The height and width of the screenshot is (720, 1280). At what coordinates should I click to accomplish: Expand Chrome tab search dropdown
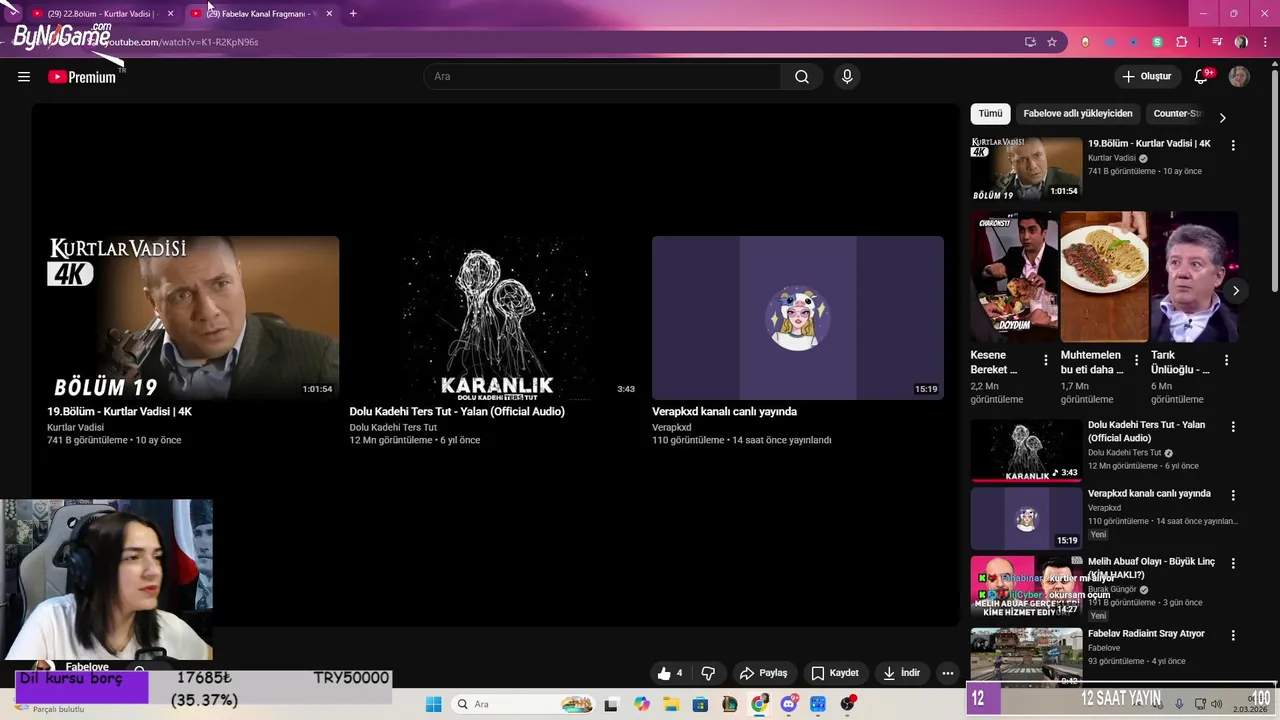(x=12, y=13)
